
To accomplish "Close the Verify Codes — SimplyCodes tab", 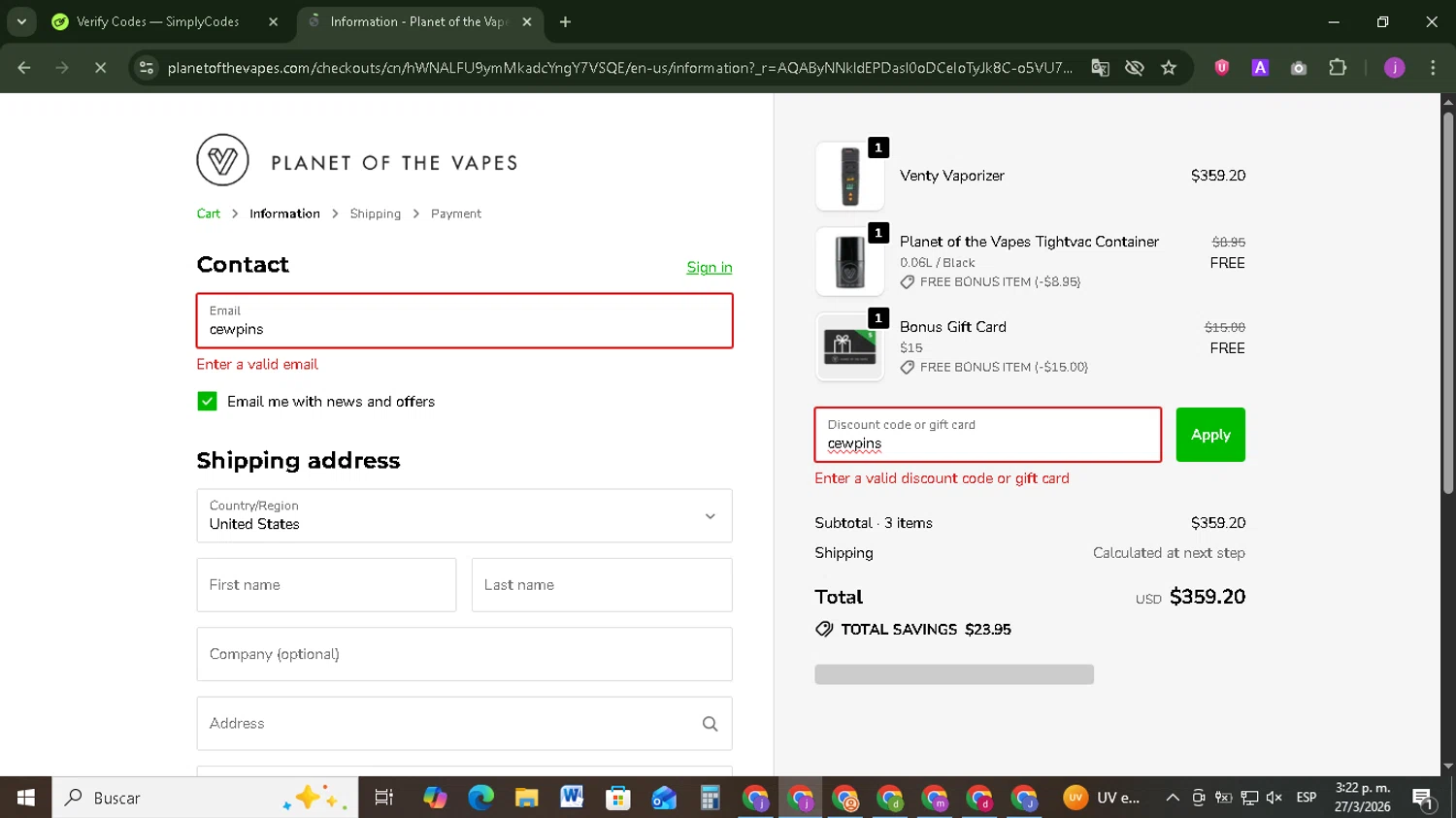I will (x=273, y=21).
